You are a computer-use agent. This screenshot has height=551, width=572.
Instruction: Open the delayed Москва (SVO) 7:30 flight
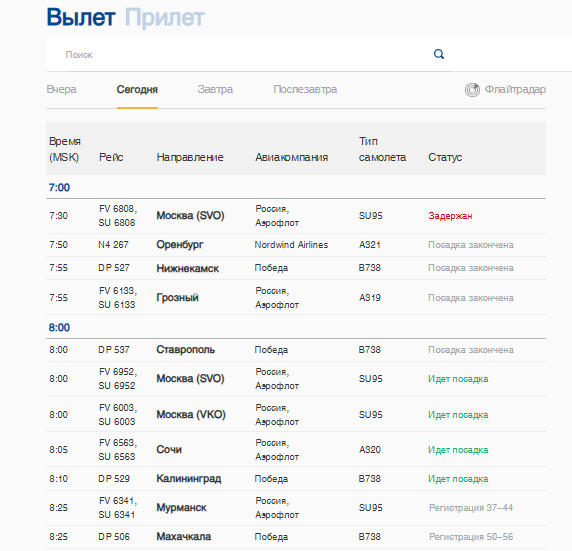click(x=296, y=216)
